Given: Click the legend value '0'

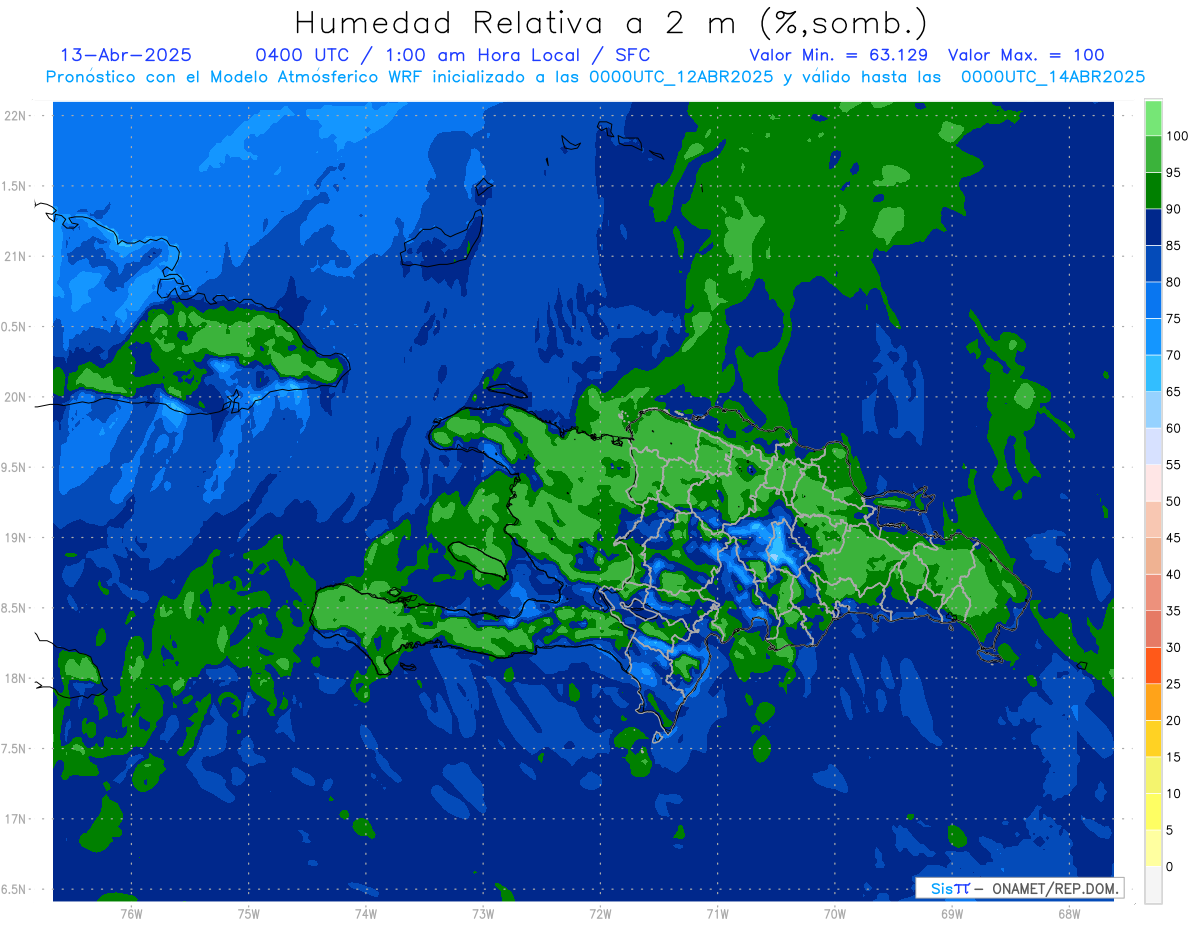Looking at the screenshot, I should [x=1171, y=867].
